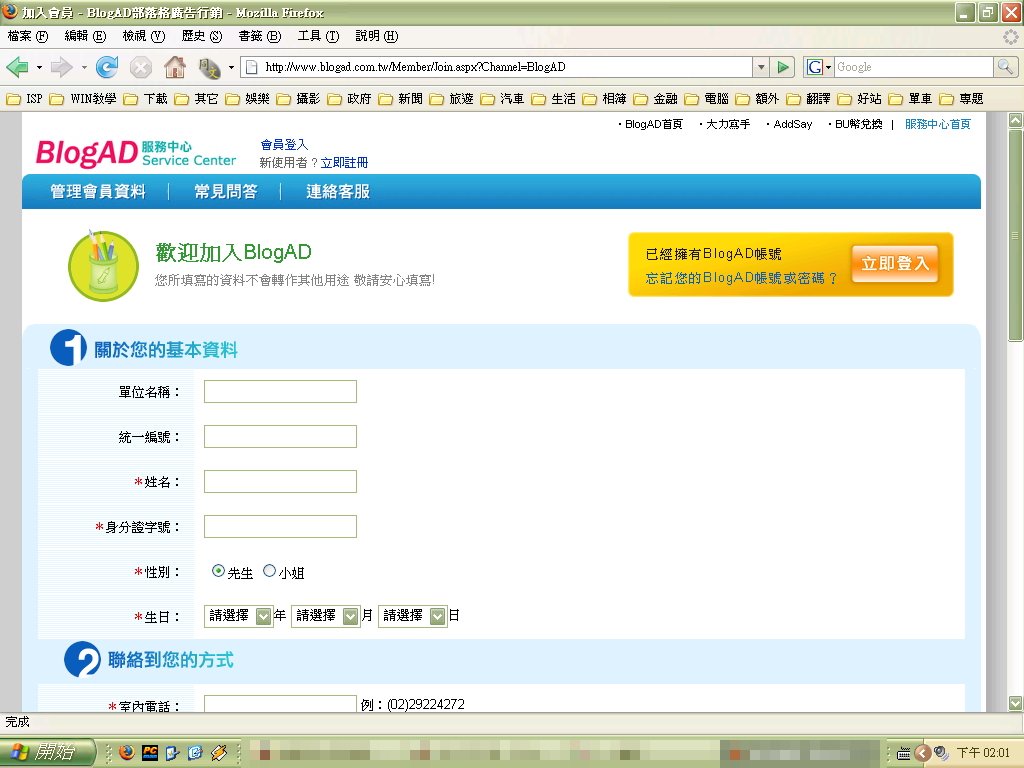The image size is (1024, 768).
Task: Click the Google search engine G icon
Action: [x=814, y=67]
